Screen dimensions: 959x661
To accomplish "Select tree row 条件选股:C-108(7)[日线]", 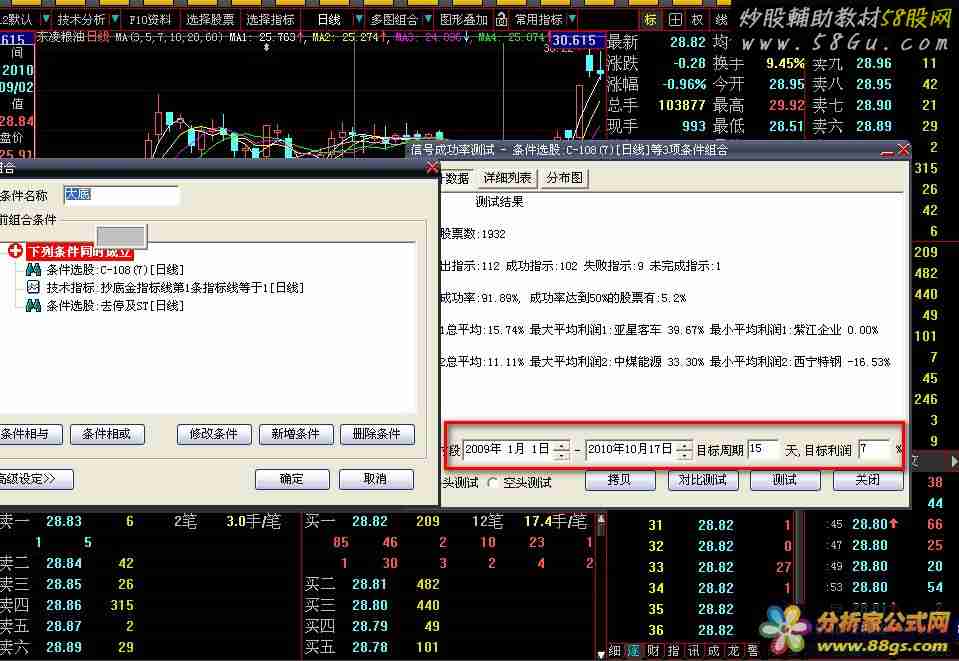I will point(115,270).
